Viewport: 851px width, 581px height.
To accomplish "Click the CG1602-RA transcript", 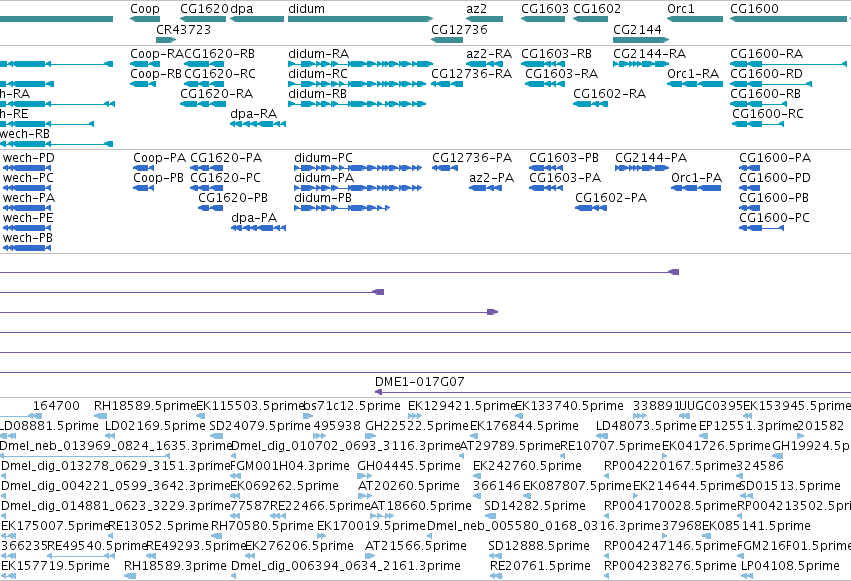I will [x=590, y=104].
